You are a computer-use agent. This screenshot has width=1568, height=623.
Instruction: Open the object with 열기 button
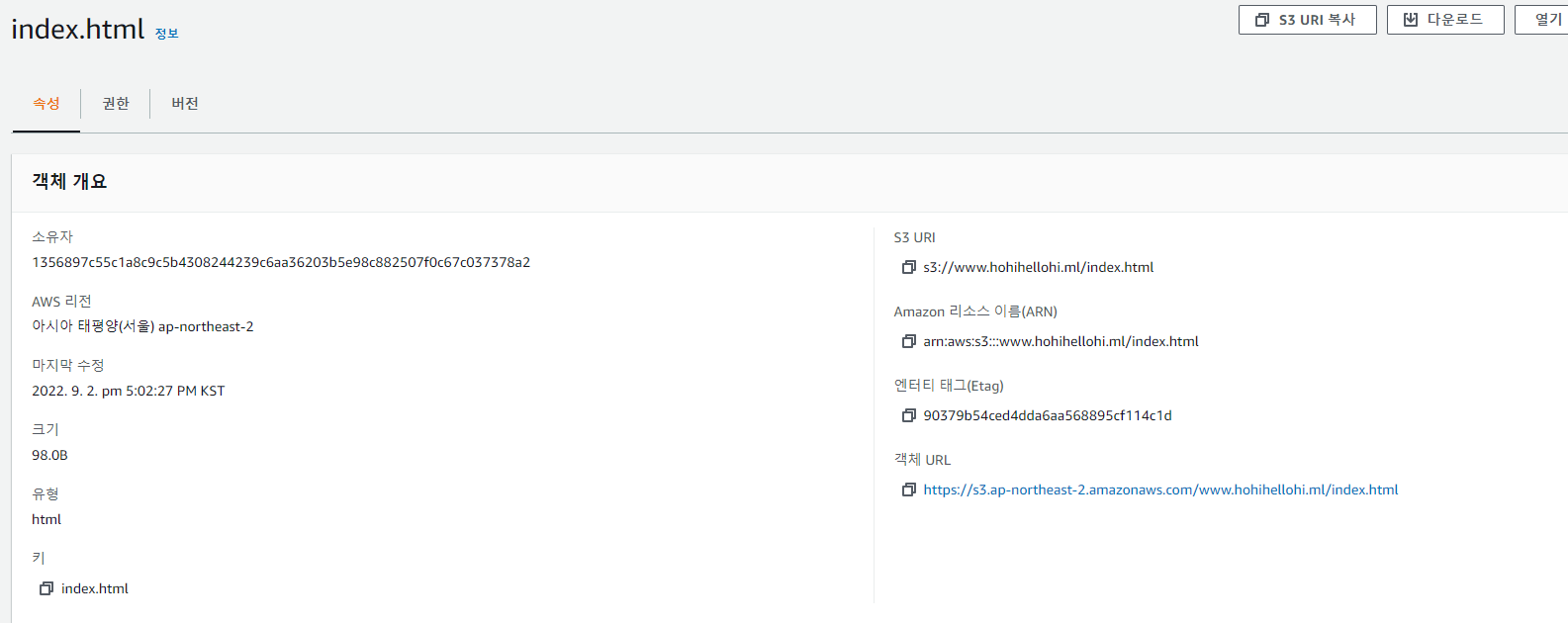(x=1543, y=20)
